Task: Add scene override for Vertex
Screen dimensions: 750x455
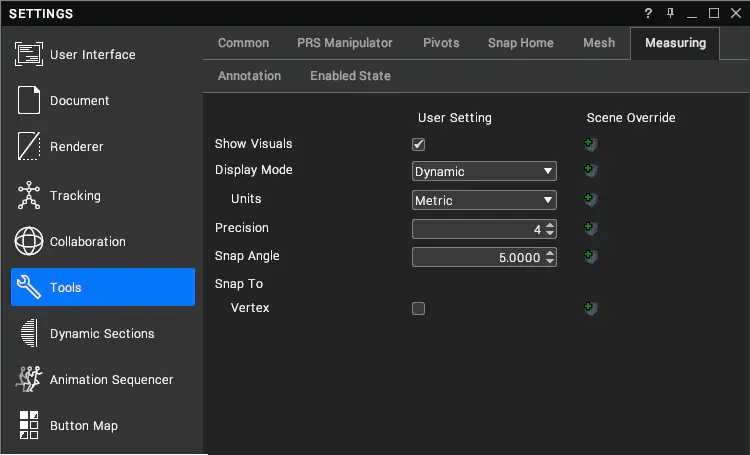Action: coord(590,308)
